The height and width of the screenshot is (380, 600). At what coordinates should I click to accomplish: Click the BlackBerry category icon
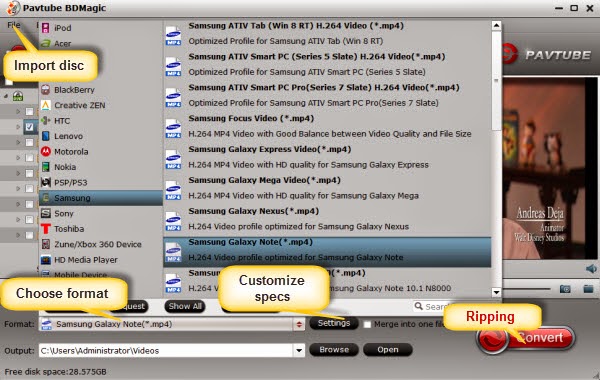(46, 90)
